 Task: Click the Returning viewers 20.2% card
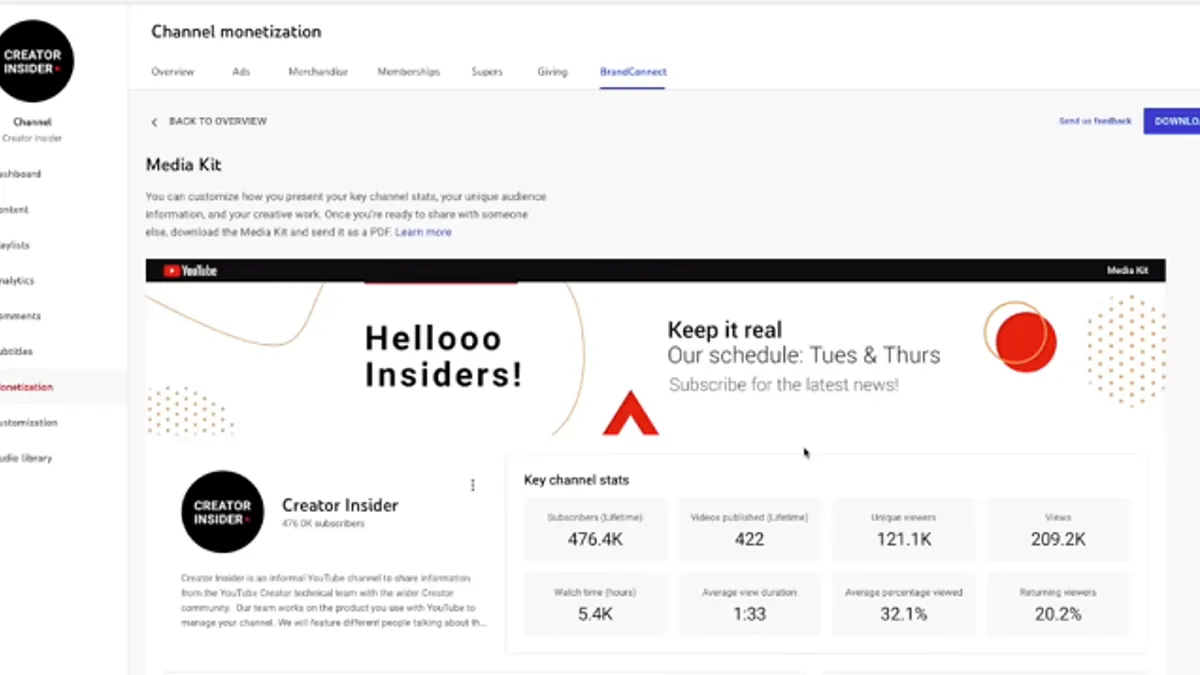[1058, 604]
